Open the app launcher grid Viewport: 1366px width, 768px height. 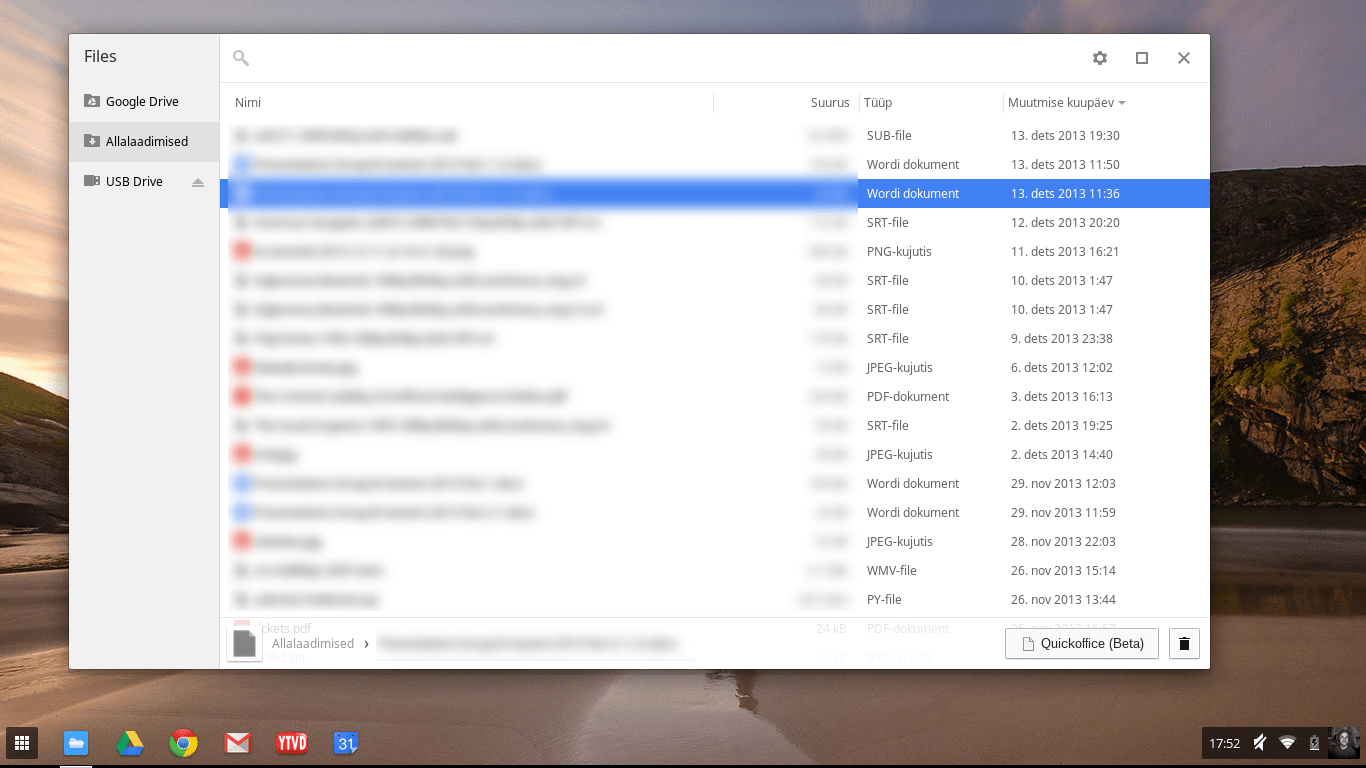pos(21,743)
